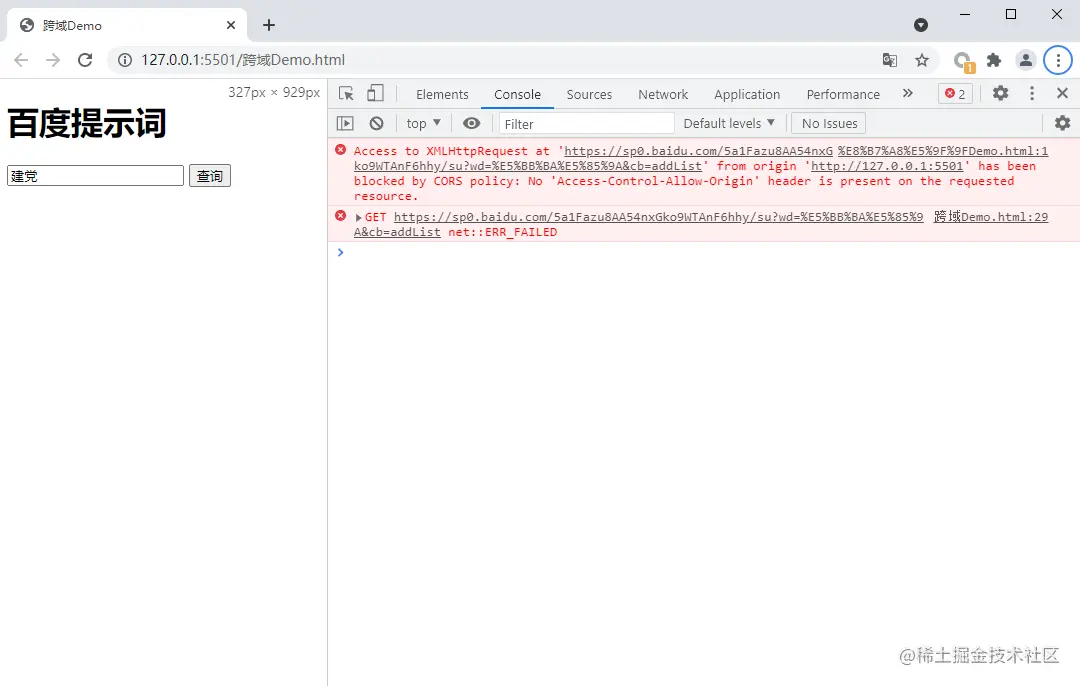The image size is (1080, 686).
Task: Toggle the live expression eye icon
Action: point(471,123)
